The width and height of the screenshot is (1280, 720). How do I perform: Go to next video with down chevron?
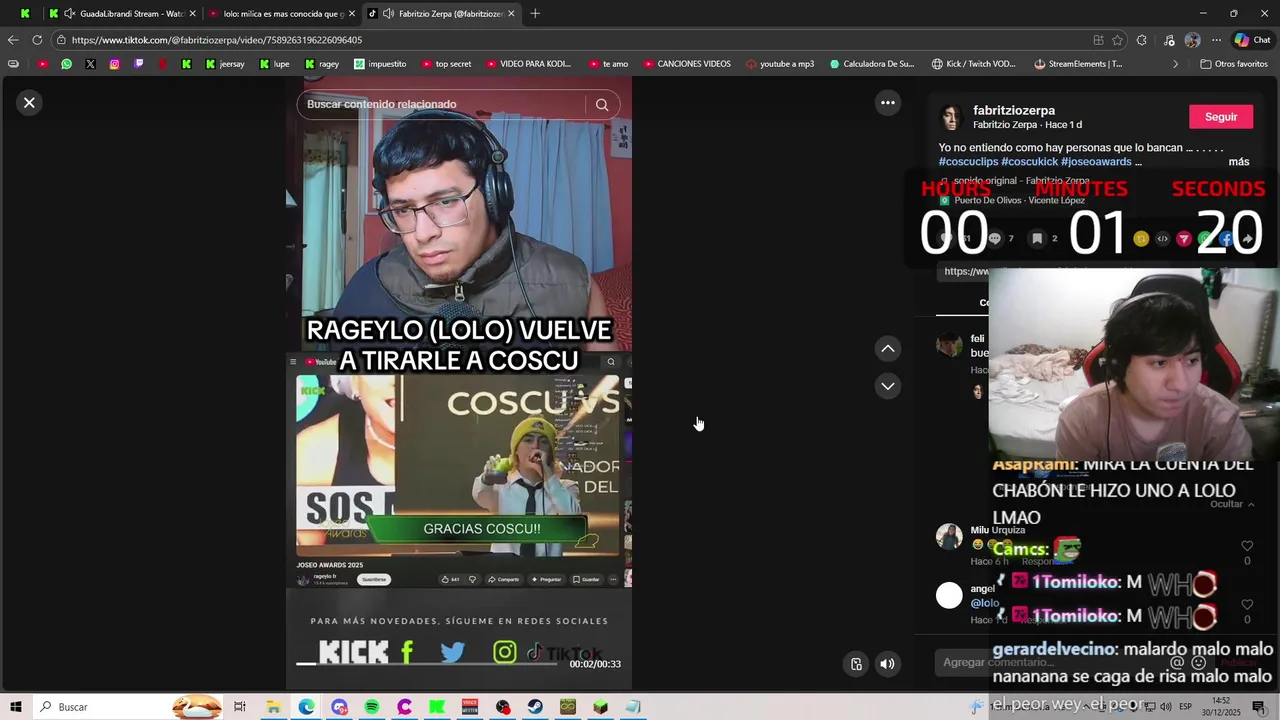887,386
